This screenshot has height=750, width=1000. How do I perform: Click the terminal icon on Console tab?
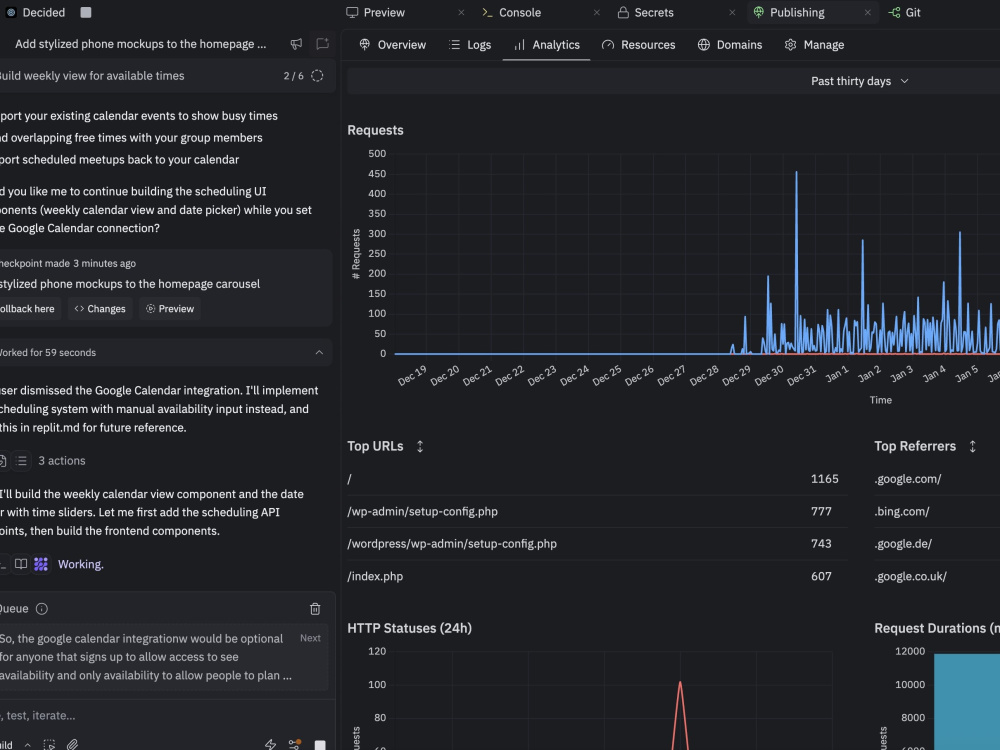point(487,12)
